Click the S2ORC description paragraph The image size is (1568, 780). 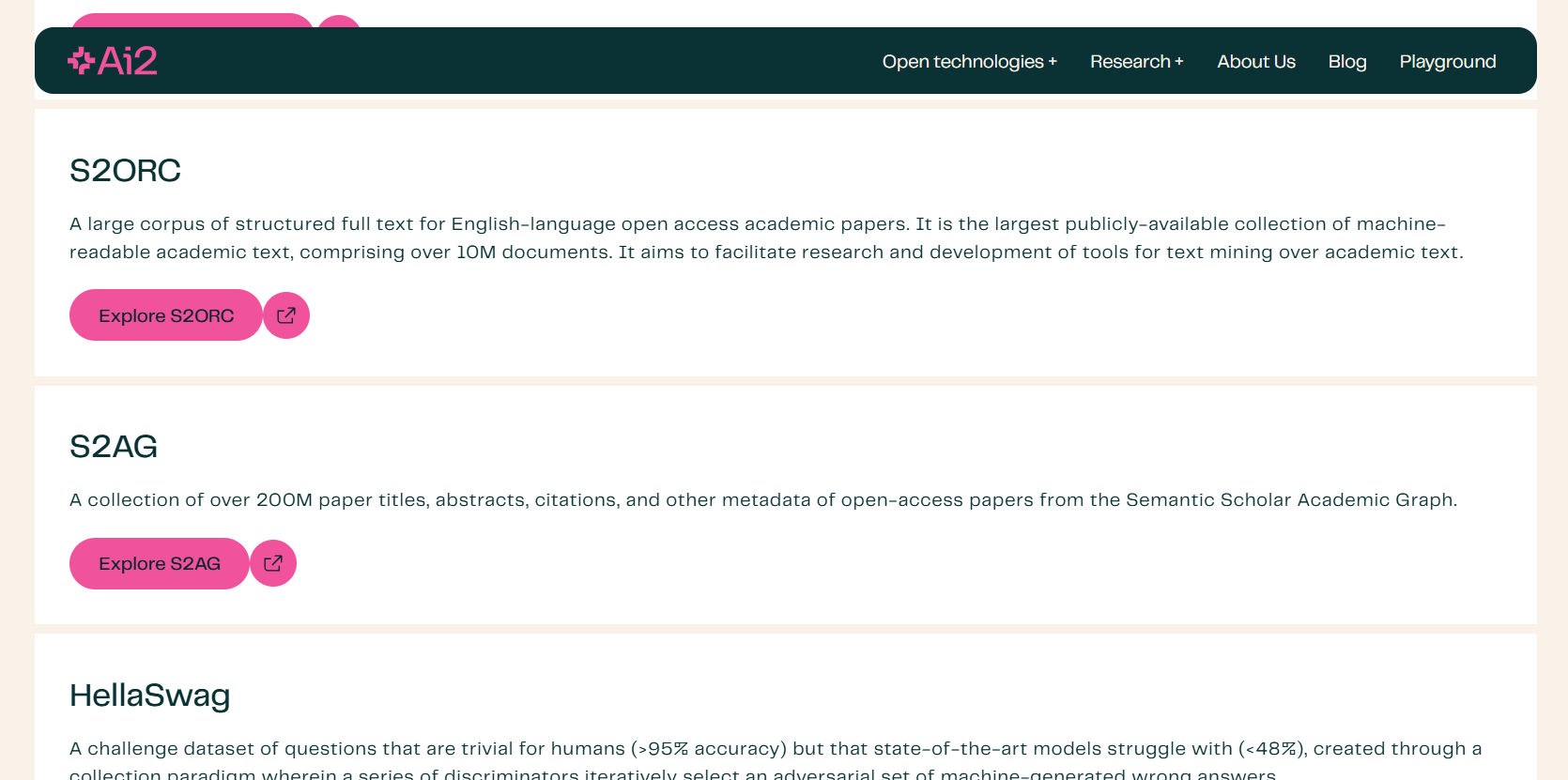(x=766, y=237)
